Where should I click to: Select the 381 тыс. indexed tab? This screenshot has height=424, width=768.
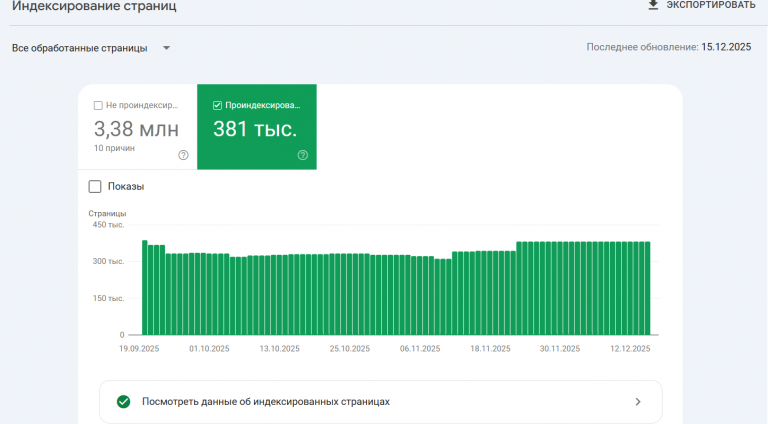(255, 129)
